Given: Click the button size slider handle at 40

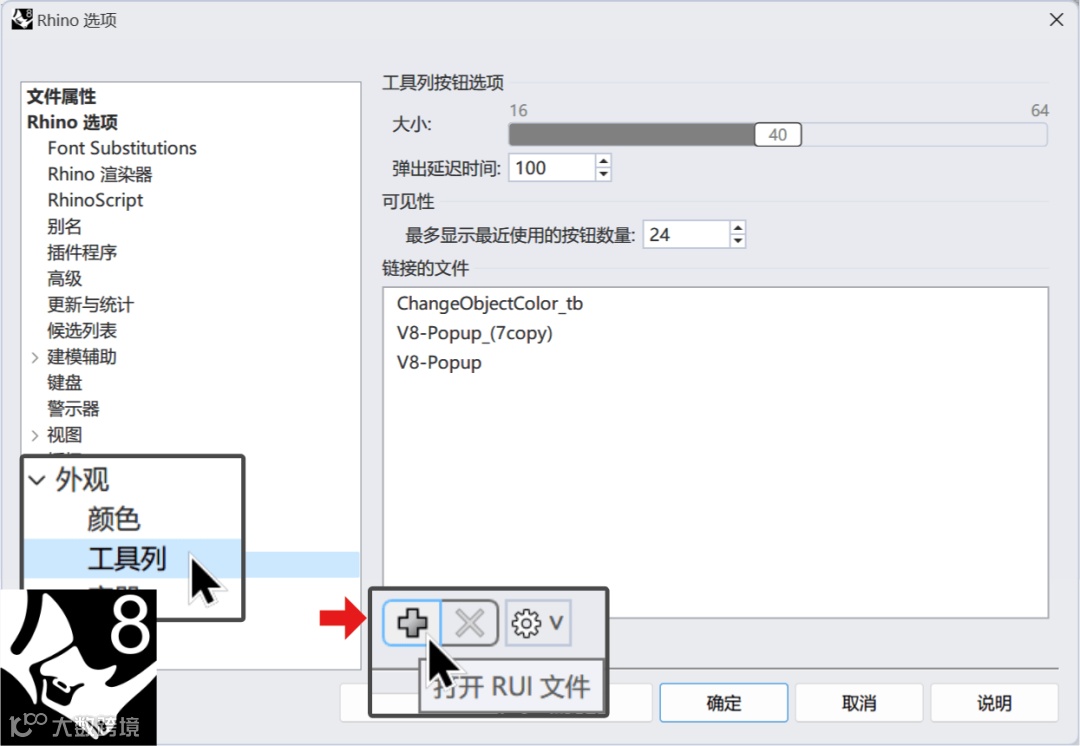Looking at the screenshot, I should coord(778,134).
